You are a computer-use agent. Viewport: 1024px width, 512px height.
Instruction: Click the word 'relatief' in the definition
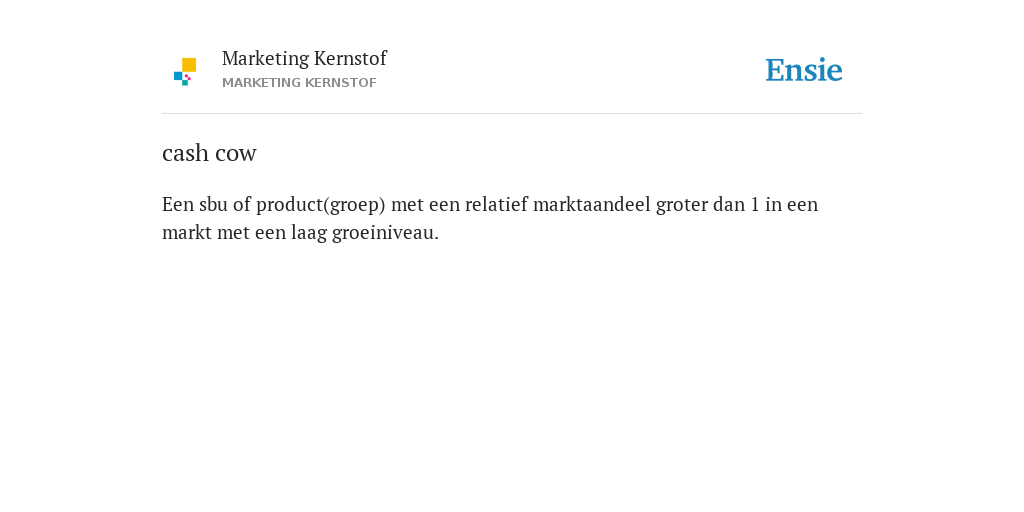click(x=496, y=204)
